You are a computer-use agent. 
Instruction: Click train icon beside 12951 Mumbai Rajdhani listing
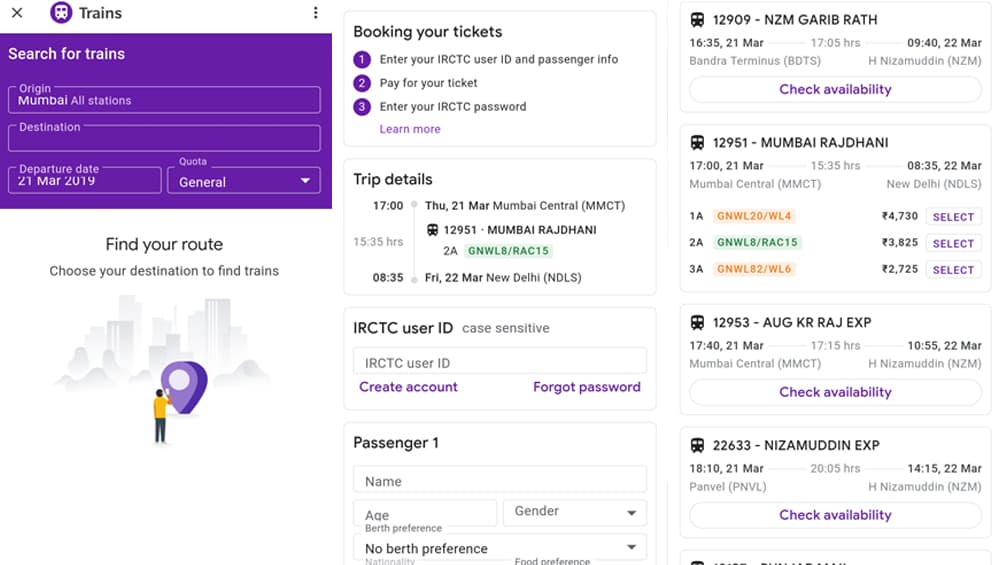[x=697, y=143]
